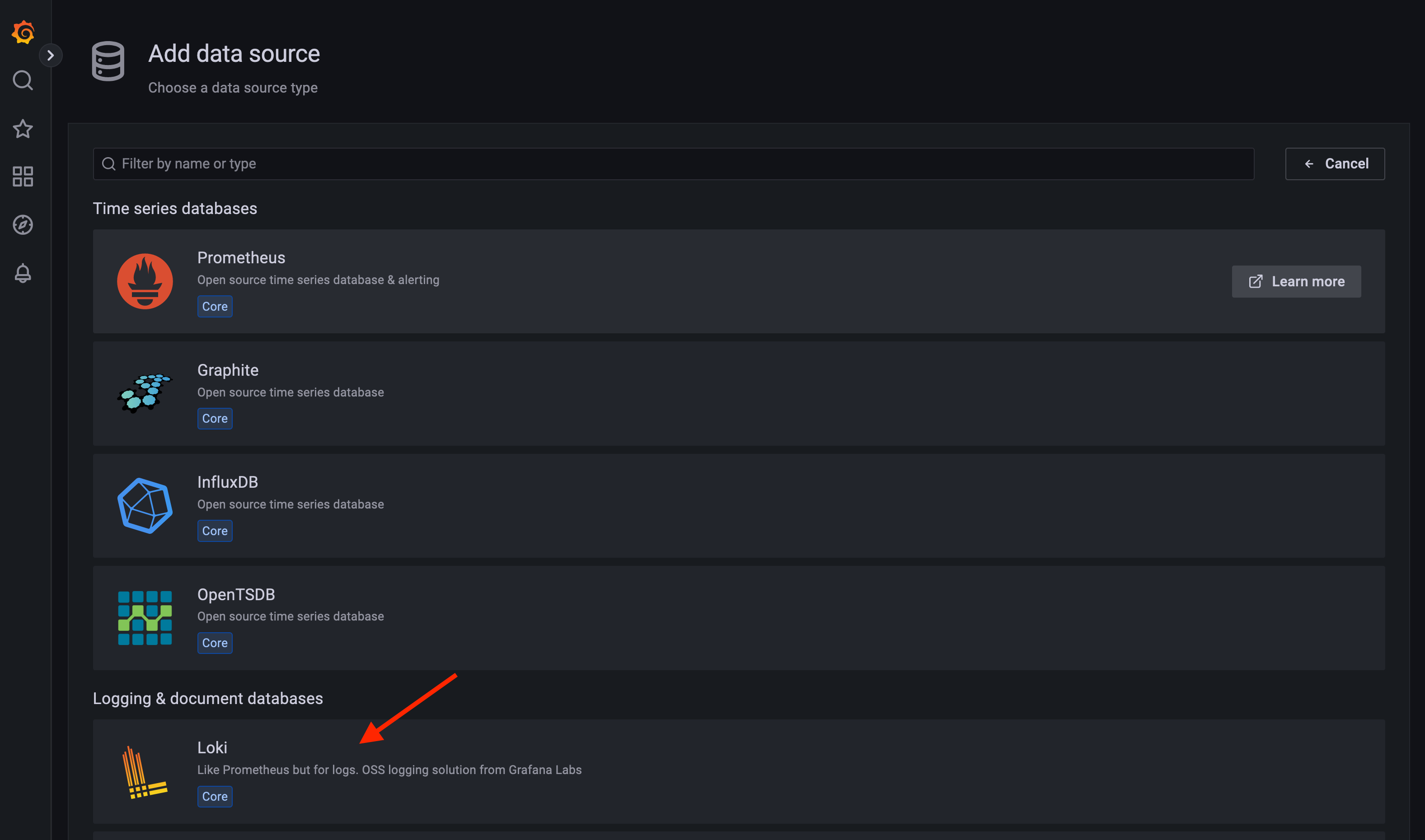Click the Starred dashboards icon

23,127
